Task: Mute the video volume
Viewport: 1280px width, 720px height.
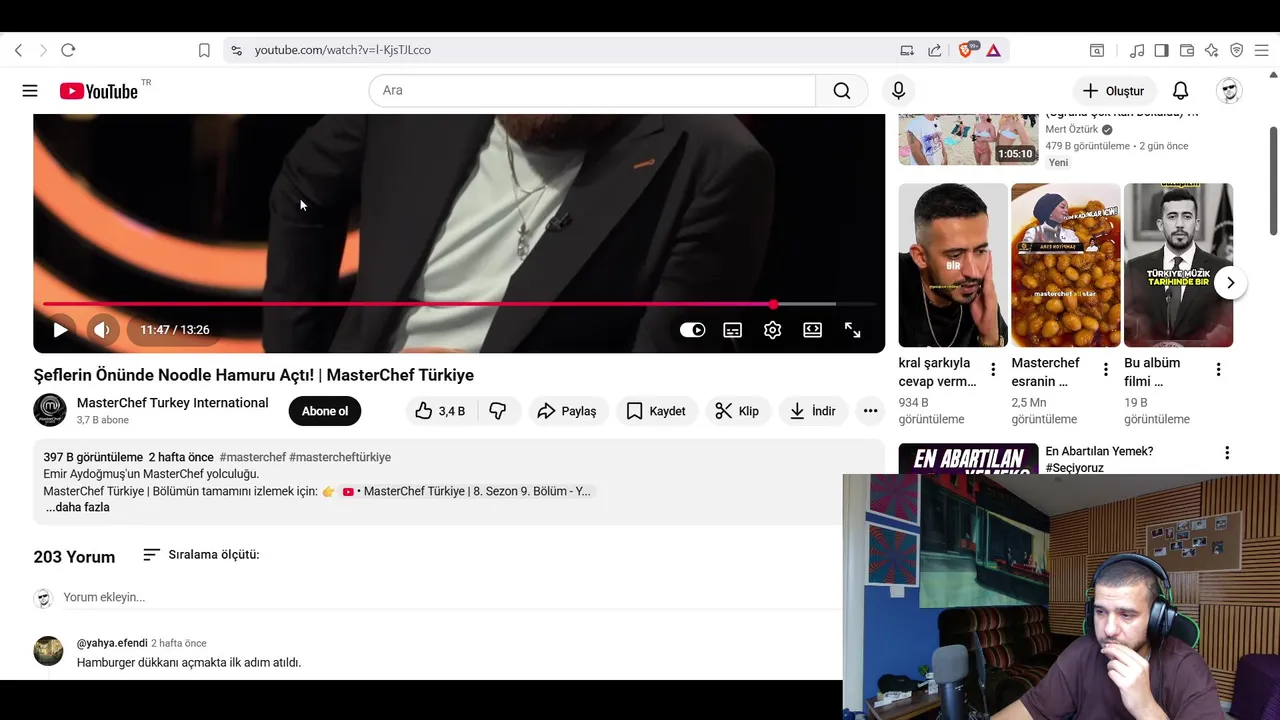Action: tap(102, 330)
